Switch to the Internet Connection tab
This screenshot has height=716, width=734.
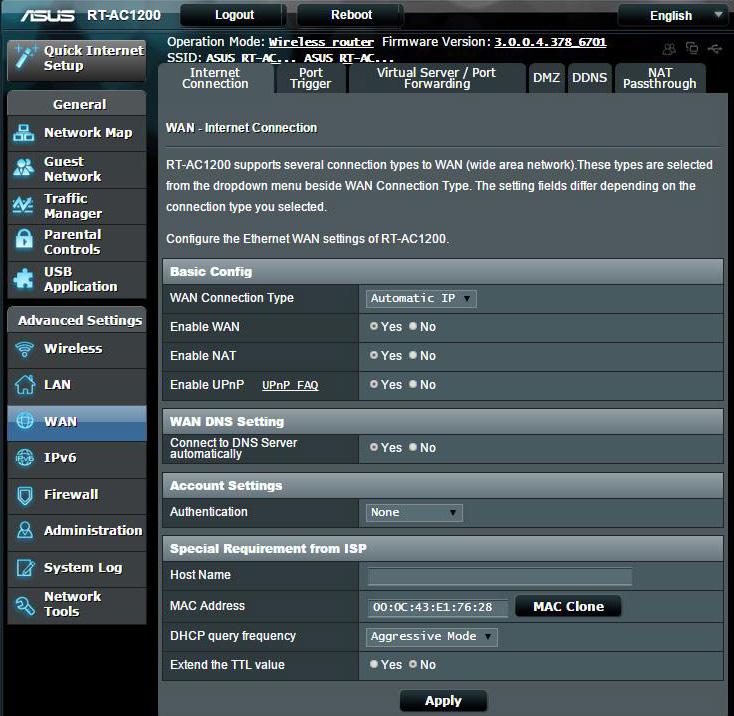tap(215, 78)
